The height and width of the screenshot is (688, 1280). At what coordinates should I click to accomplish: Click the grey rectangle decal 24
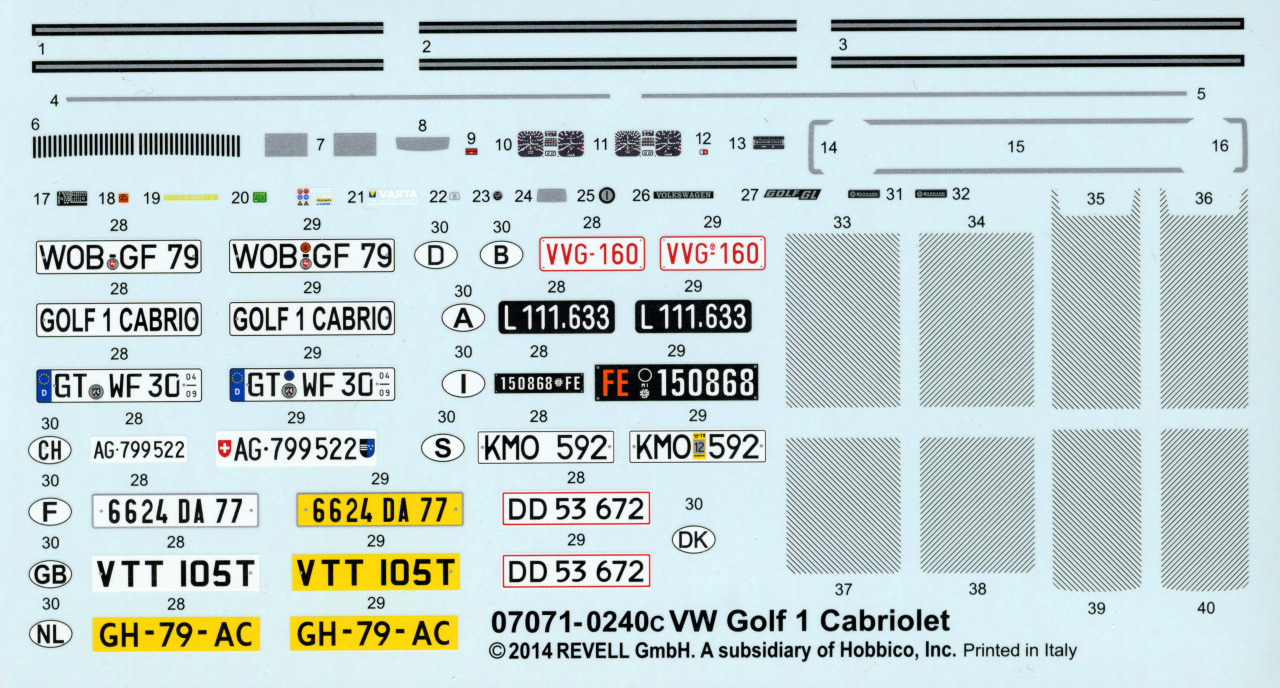[553, 196]
